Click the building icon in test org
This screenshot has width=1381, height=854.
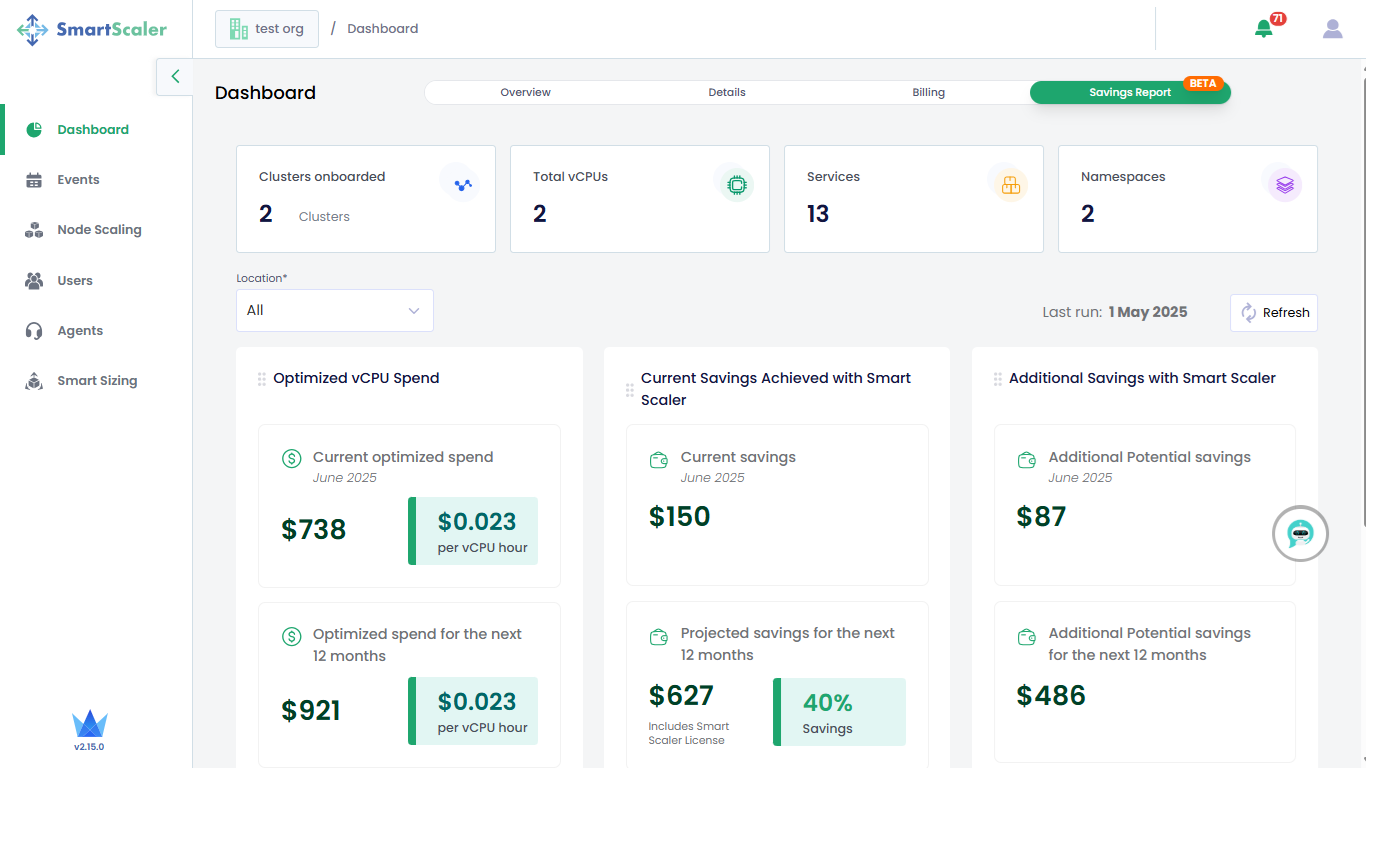239,29
